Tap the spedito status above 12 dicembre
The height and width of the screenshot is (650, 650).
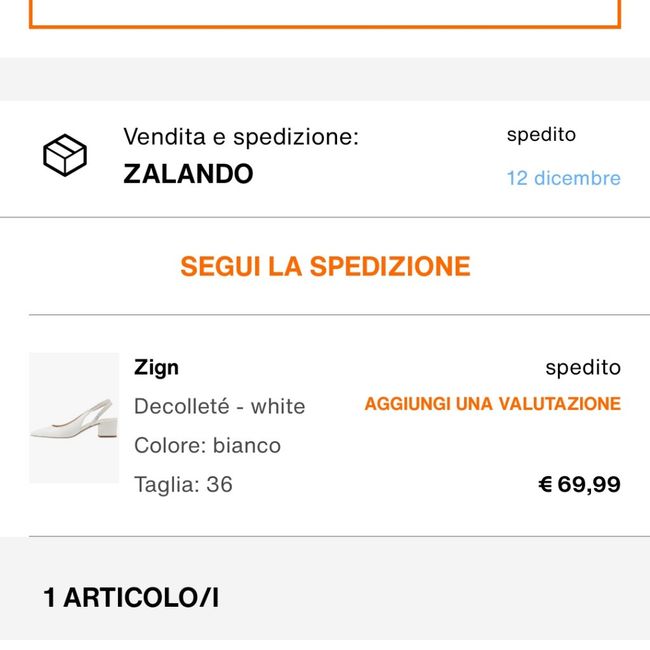pyautogui.click(x=541, y=135)
